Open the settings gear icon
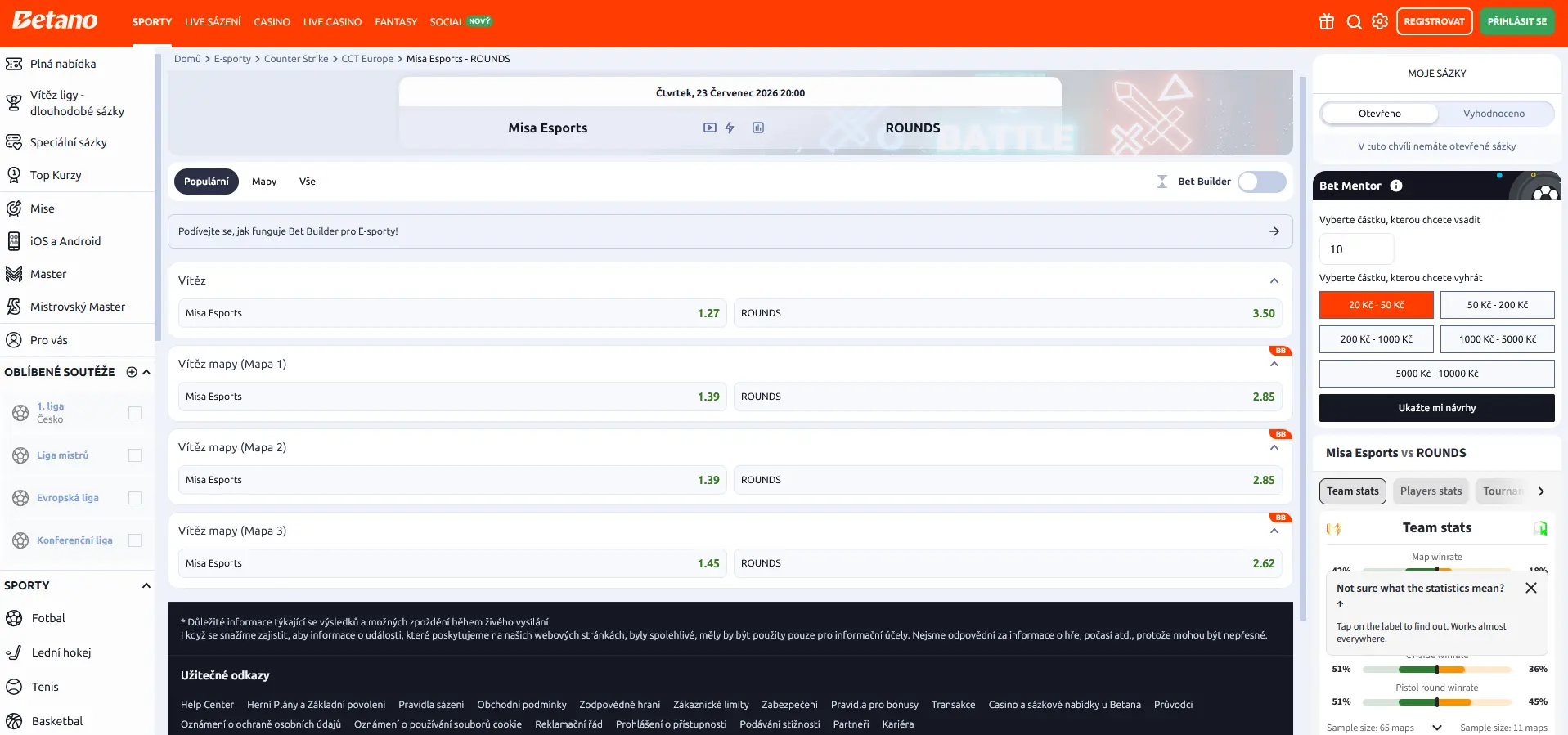This screenshot has width=1568, height=735. coord(1380,22)
